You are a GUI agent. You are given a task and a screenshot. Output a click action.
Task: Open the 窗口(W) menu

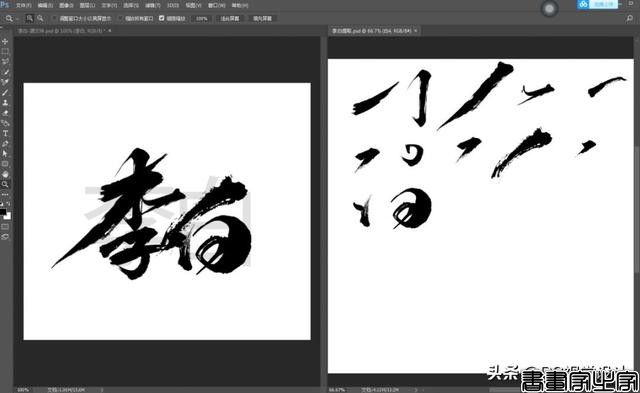coord(216,5)
